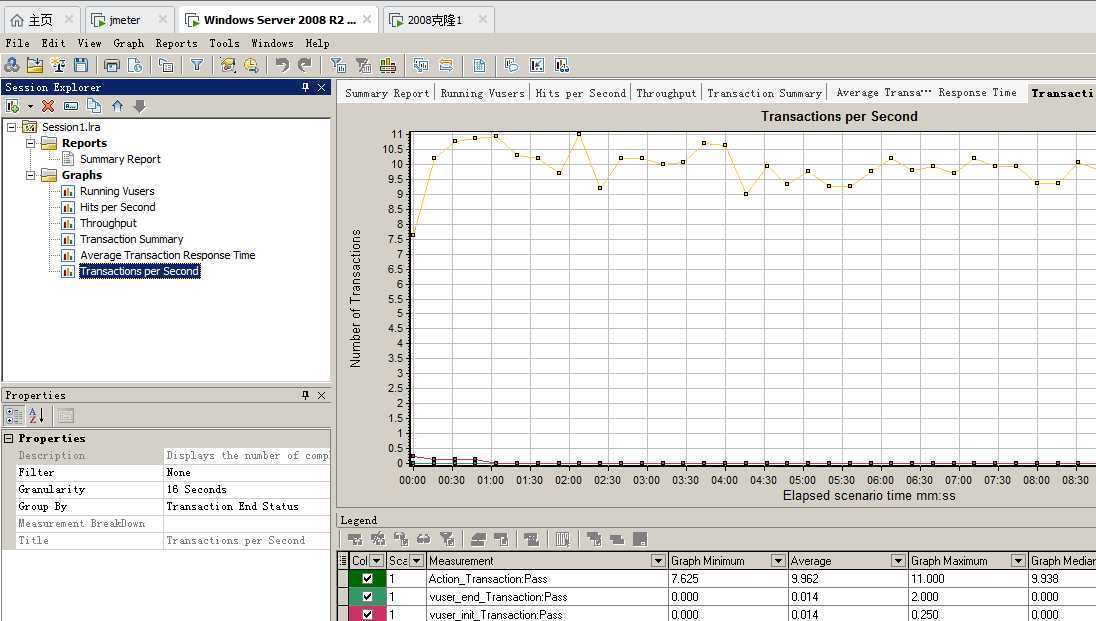Collapse the Properties category section

pos(9,438)
